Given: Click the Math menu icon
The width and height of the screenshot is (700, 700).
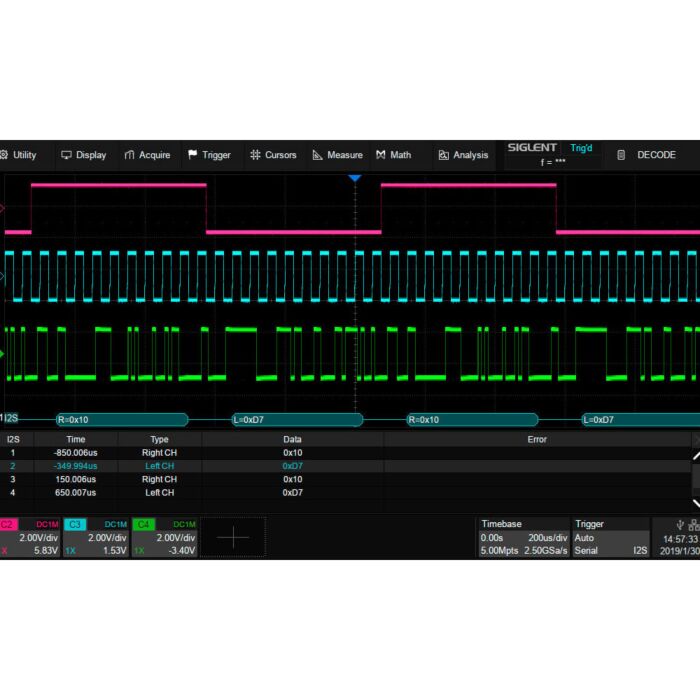Looking at the screenshot, I should (x=381, y=155).
